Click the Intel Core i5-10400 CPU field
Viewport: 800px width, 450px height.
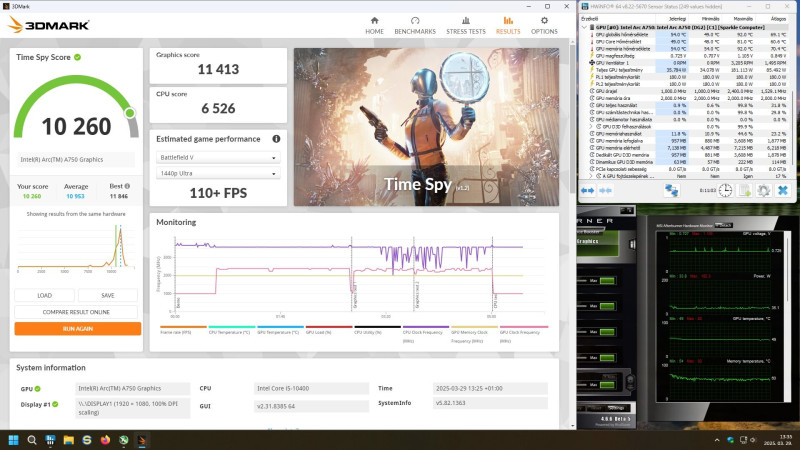311,388
